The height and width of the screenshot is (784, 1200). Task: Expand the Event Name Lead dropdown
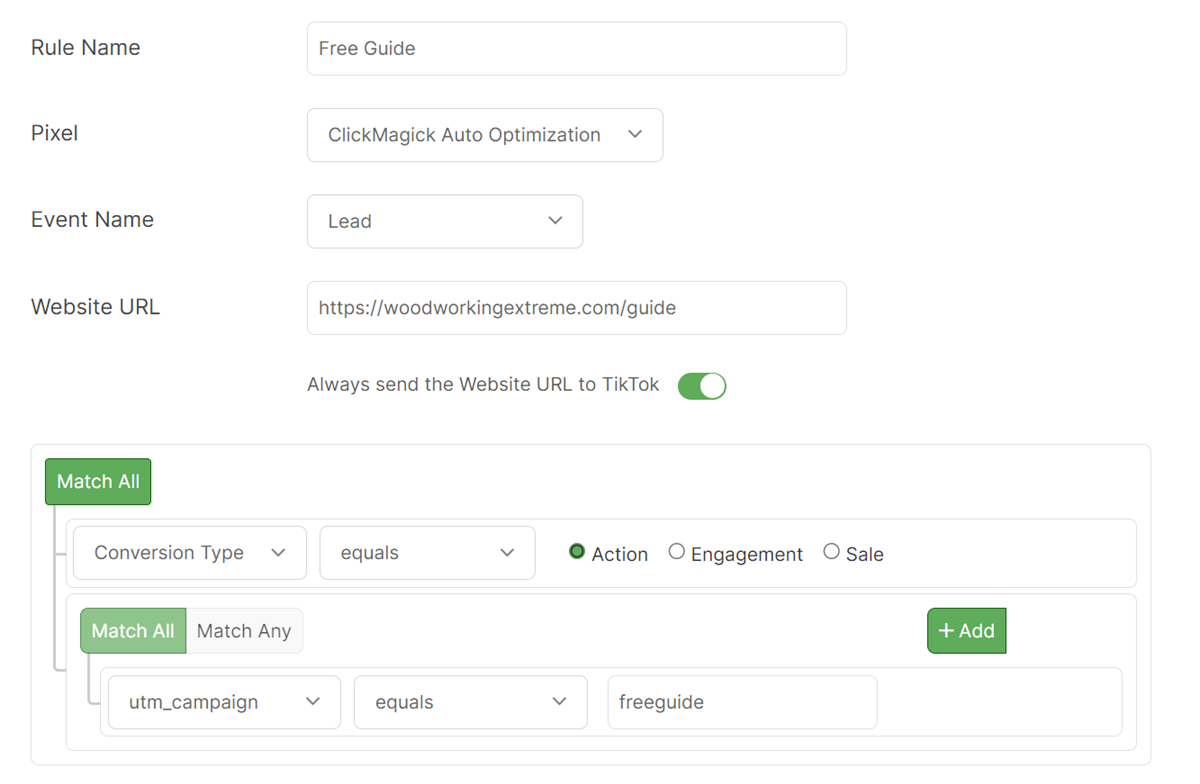pos(444,221)
